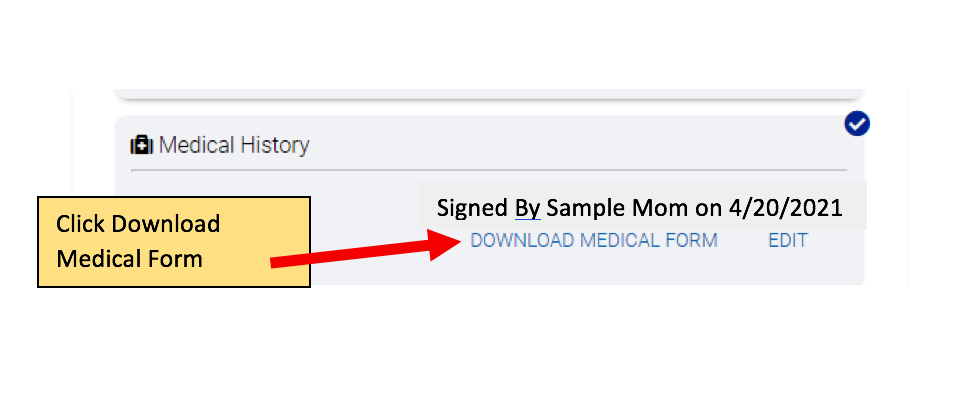
Task: Select the Medical History section heading
Action: [x=234, y=146]
